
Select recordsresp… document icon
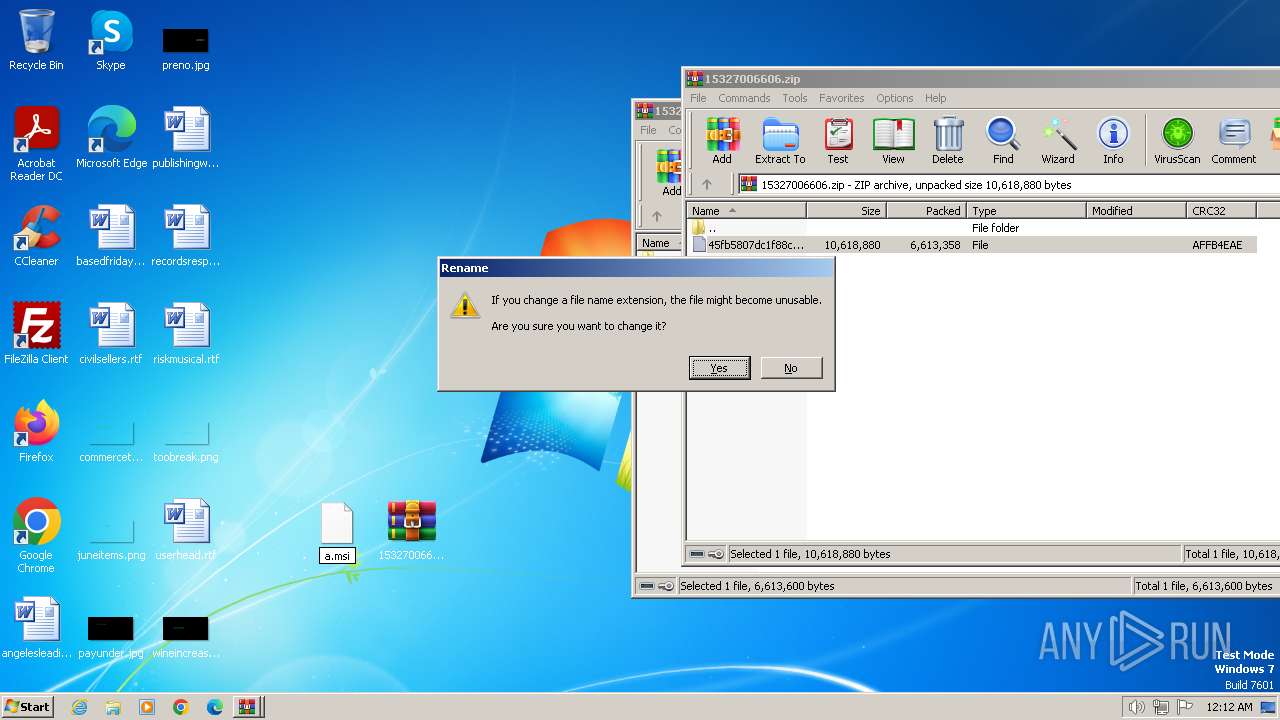click(186, 236)
